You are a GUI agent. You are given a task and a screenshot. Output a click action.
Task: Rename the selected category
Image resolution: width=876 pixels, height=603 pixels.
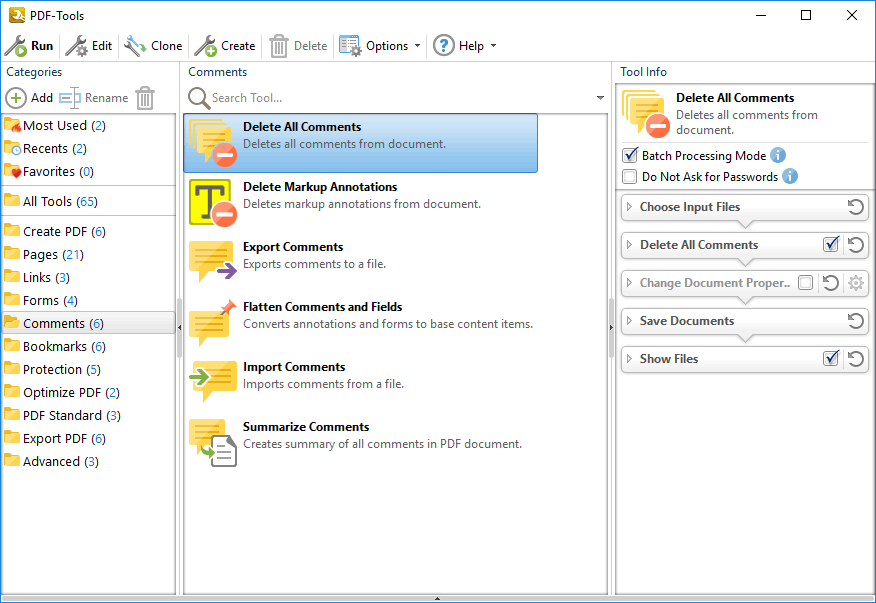click(94, 98)
